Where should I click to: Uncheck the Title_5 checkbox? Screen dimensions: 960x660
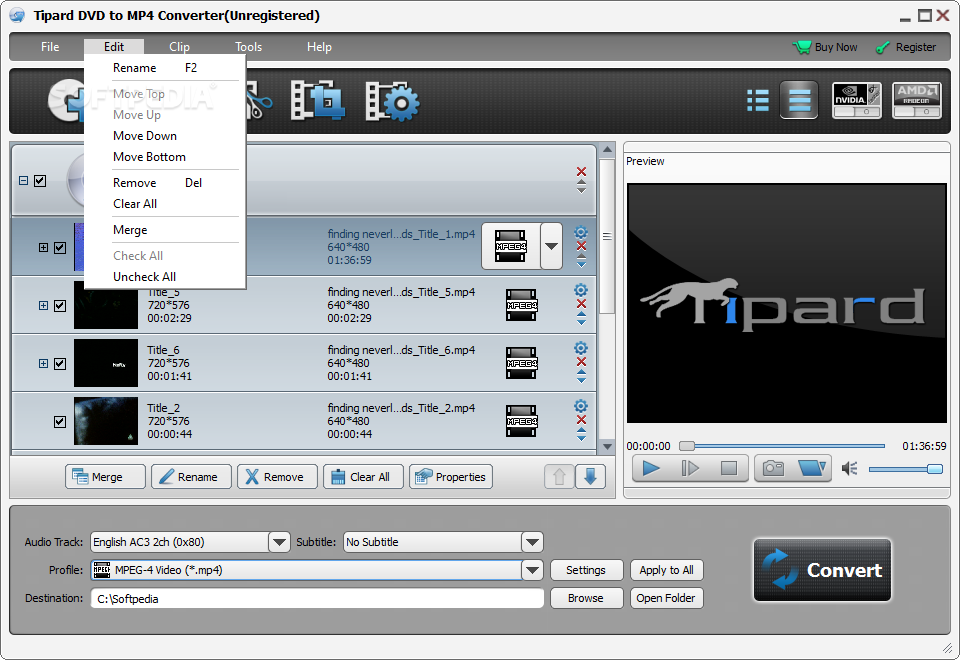pos(60,306)
